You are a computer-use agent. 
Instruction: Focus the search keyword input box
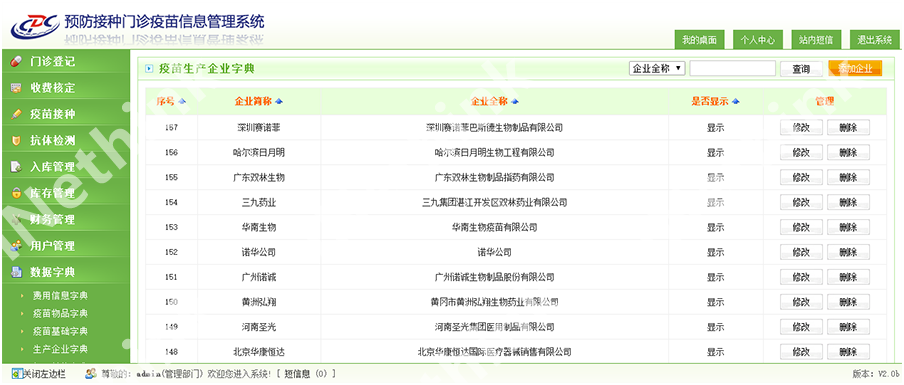point(732,69)
